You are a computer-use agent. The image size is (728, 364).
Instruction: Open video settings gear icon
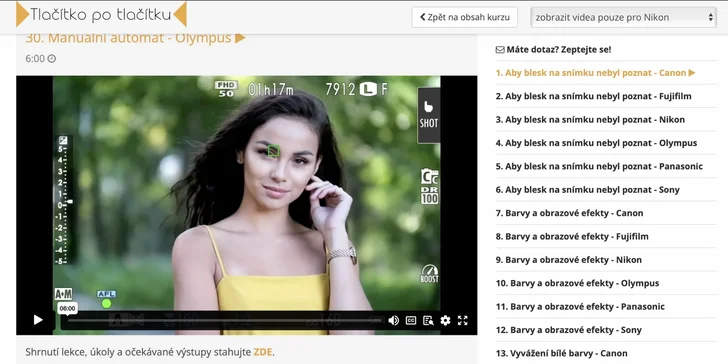pyautogui.click(x=445, y=320)
